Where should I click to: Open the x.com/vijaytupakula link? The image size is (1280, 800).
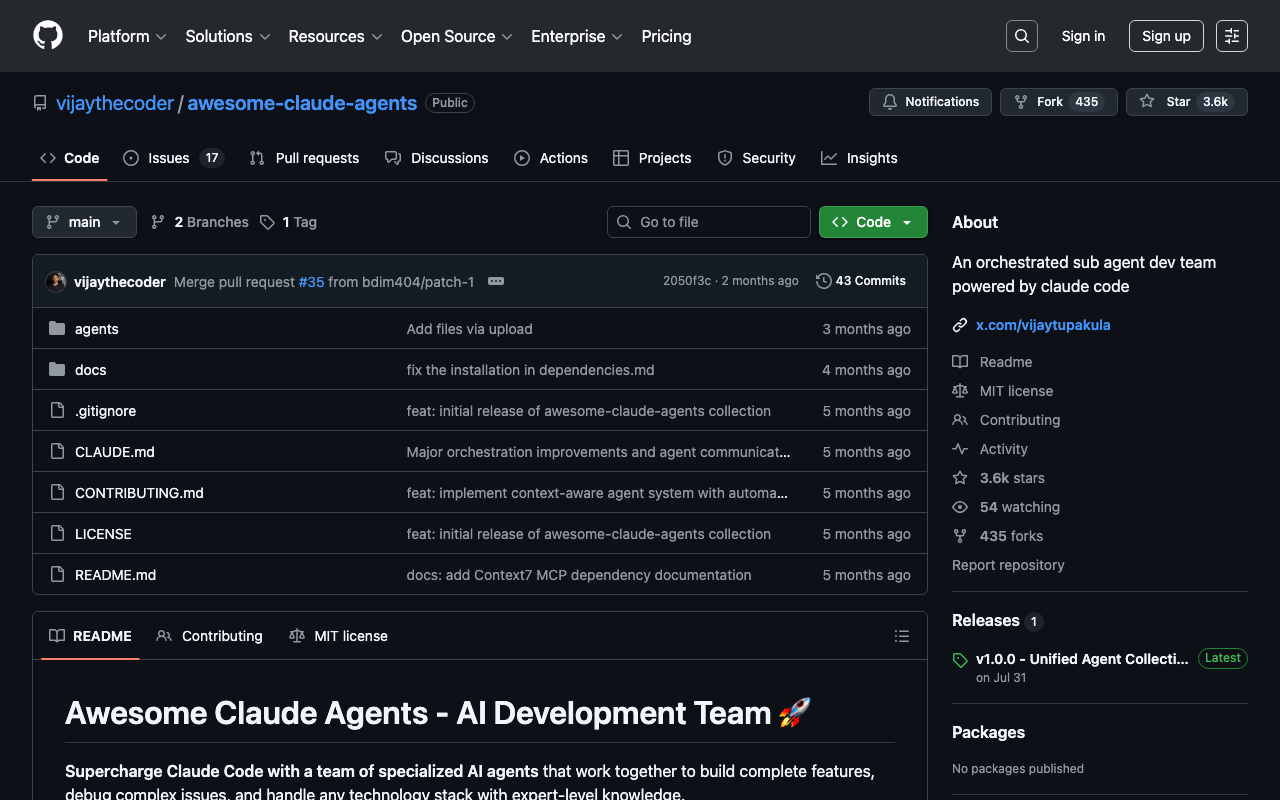[x=1043, y=325]
